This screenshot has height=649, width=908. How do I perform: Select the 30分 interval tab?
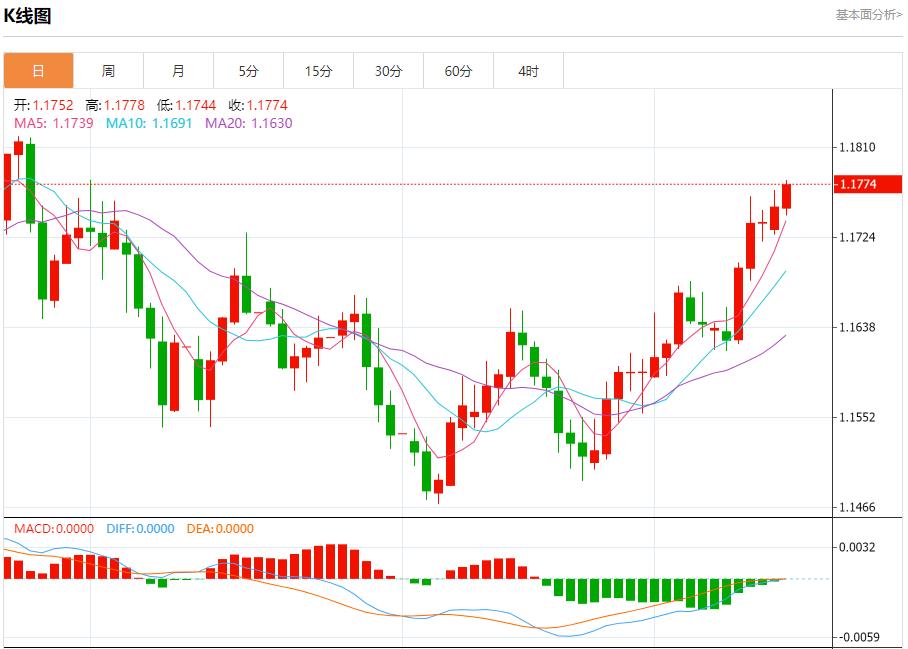pyautogui.click(x=388, y=71)
